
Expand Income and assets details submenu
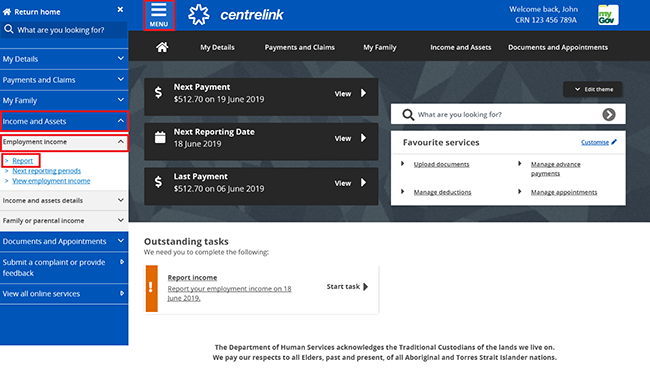(x=64, y=200)
